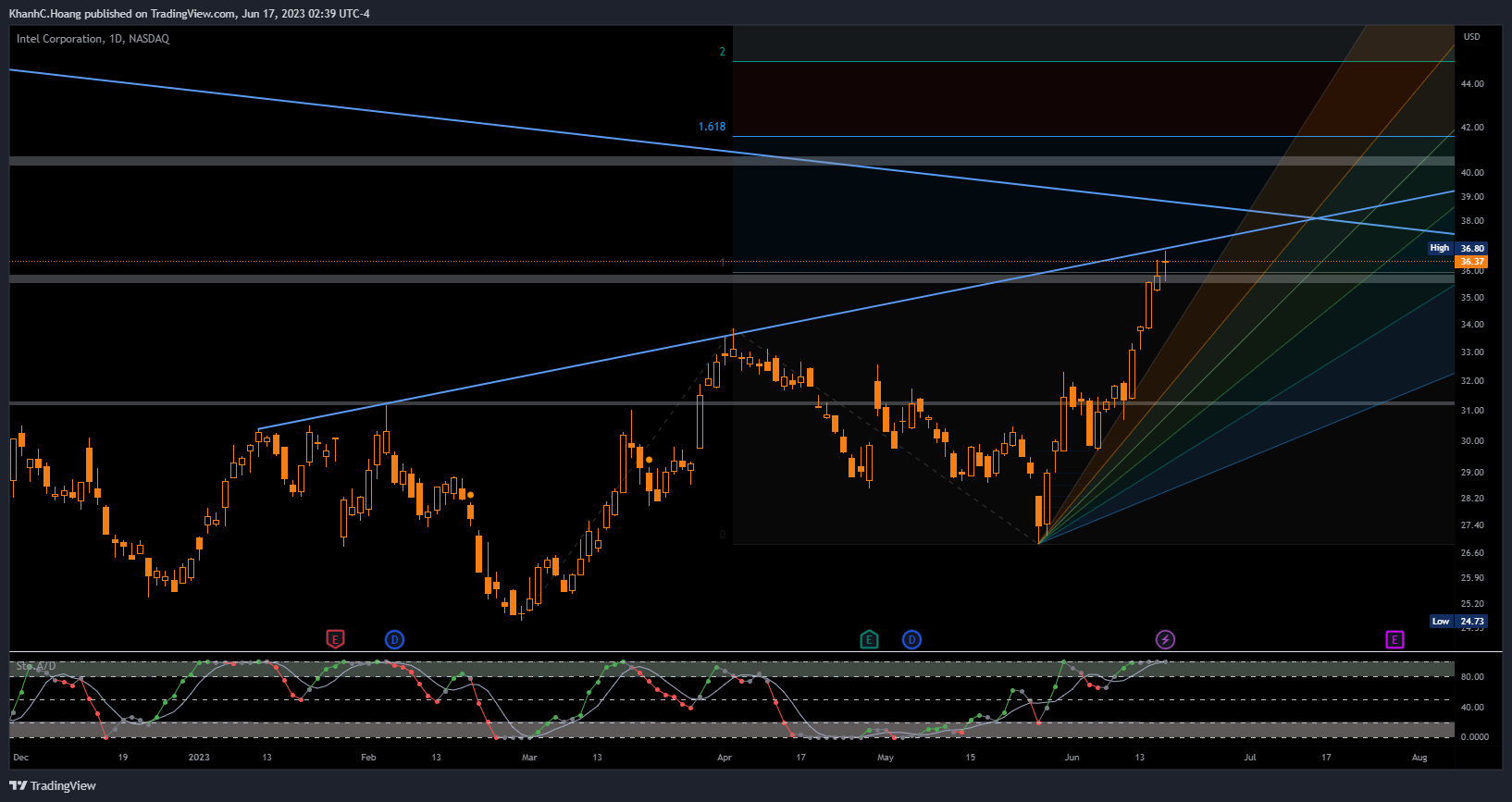Click the 44.00 price axis value
1512x802 pixels.
(x=1472, y=84)
